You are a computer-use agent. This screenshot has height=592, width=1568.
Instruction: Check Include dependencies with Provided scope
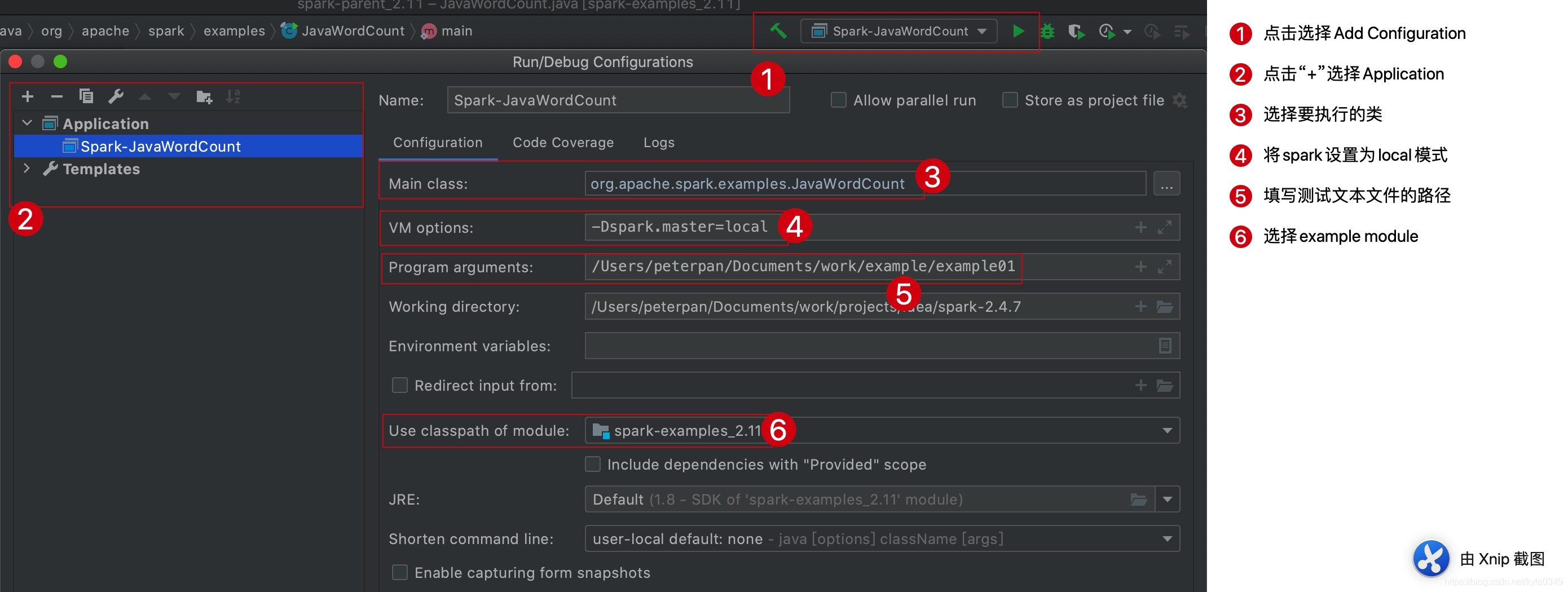(x=592, y=464)
